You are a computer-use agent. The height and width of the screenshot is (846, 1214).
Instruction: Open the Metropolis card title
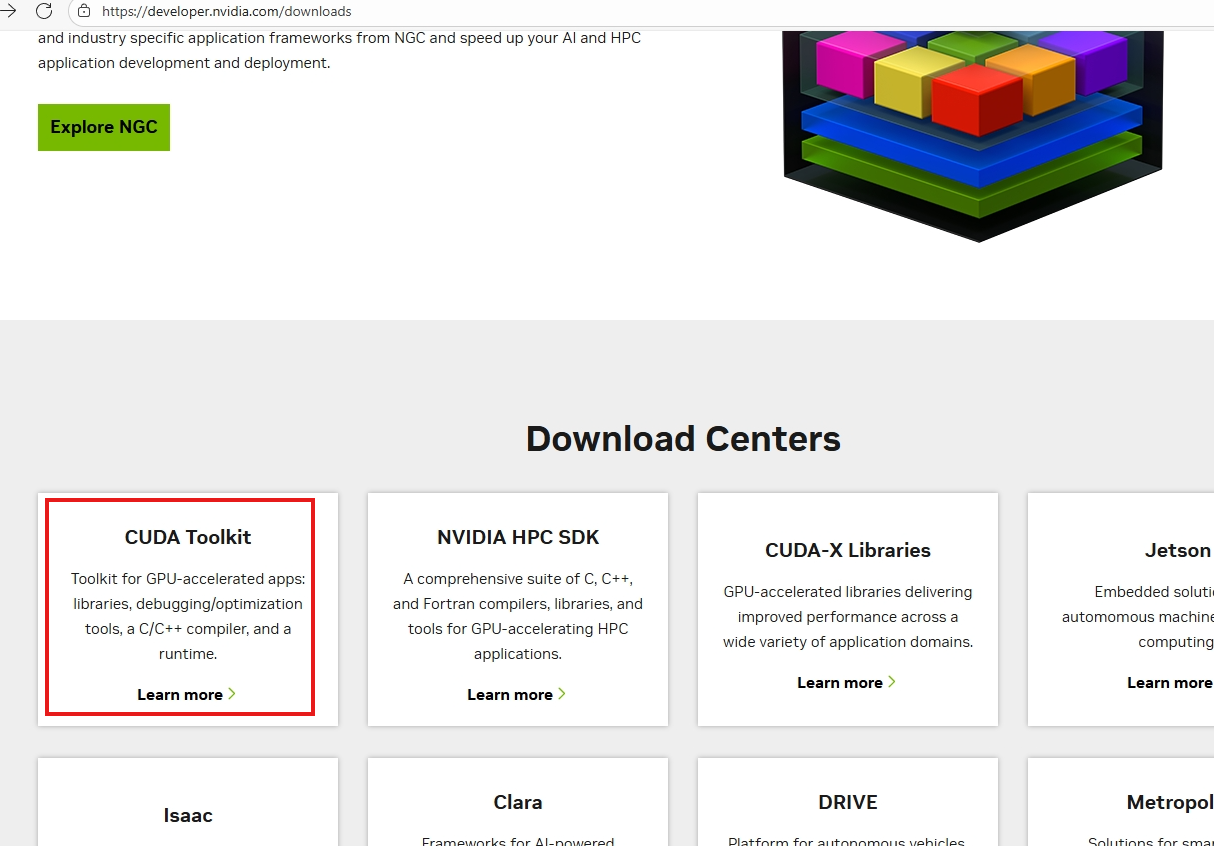(1170, 802)
